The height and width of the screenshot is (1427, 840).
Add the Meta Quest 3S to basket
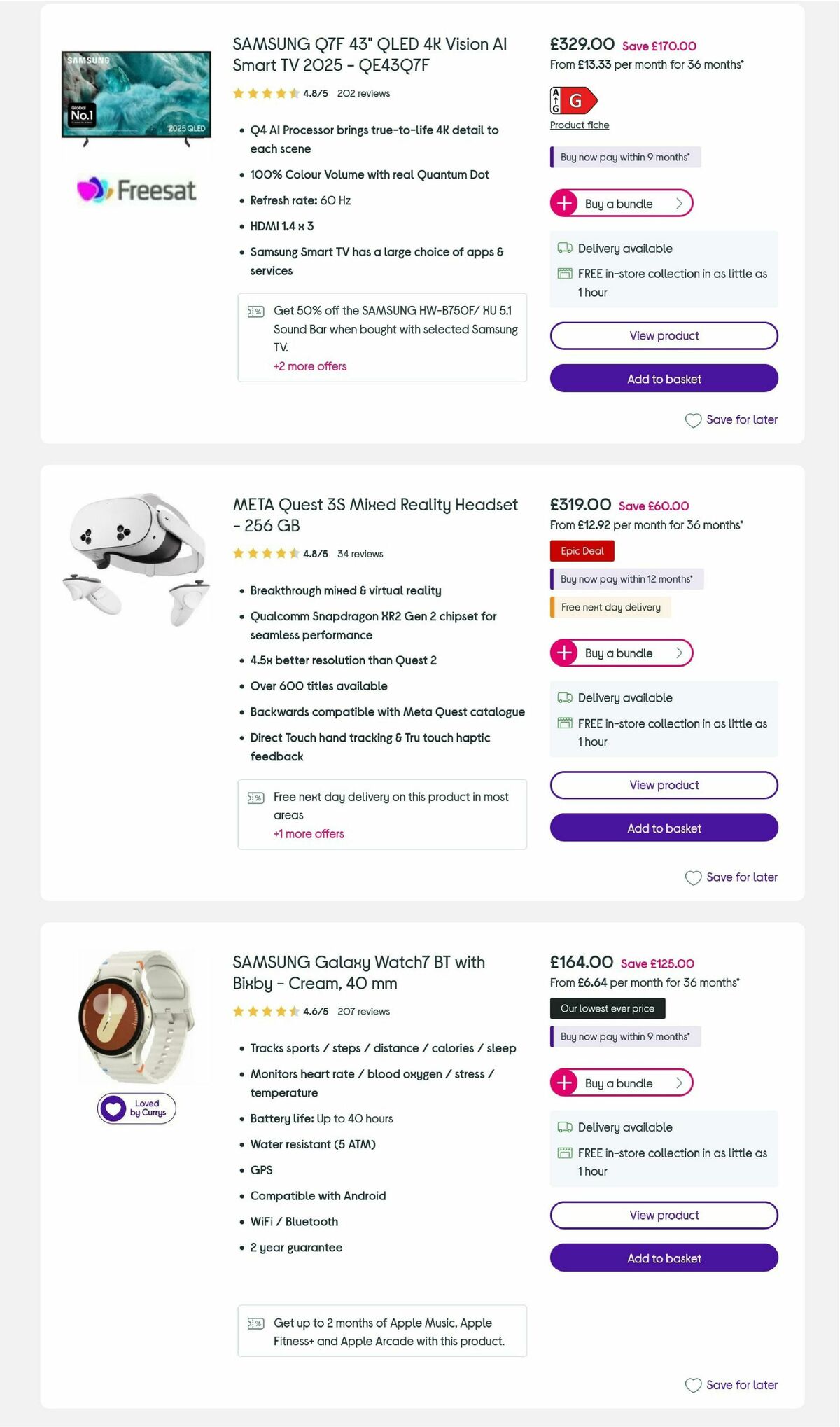tap(663, 828)
